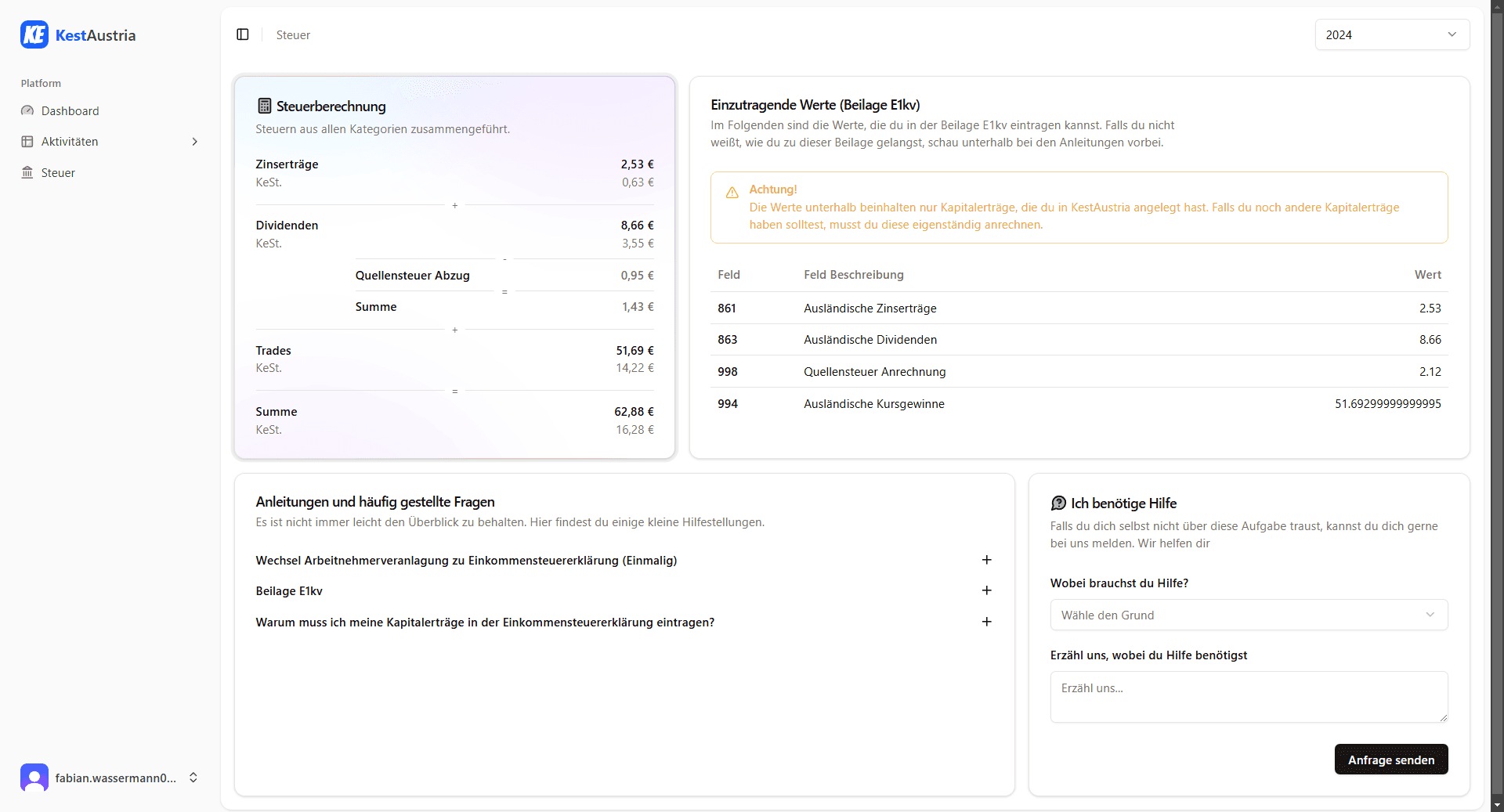Select value 2.53 for field 861

point(1430,309)
